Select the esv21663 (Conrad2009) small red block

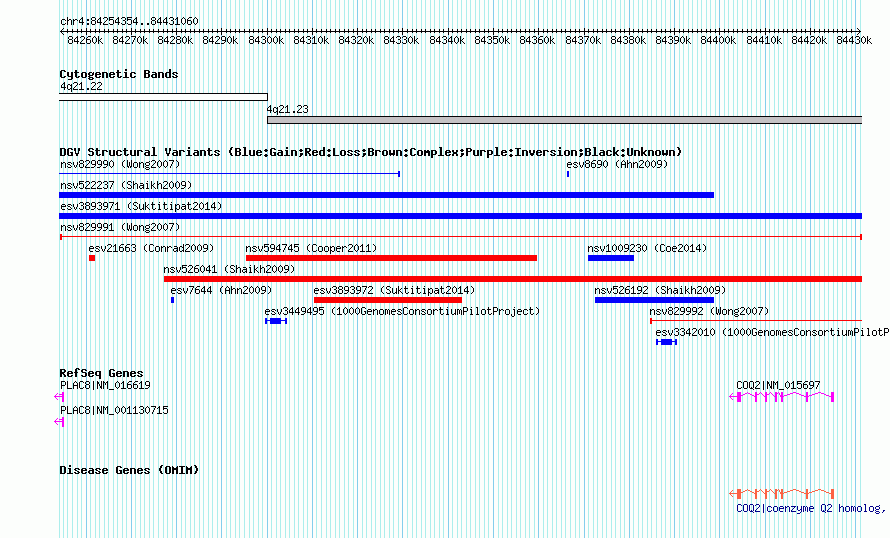[92, 258]
